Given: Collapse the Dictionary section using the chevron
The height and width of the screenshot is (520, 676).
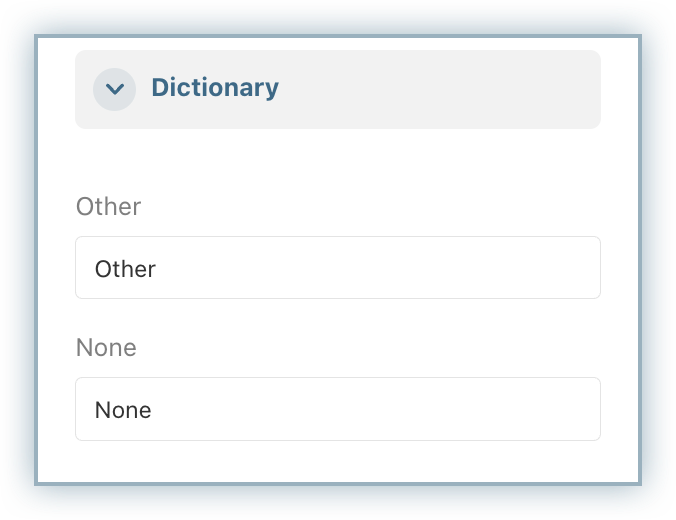Looking at the screenshot, I should [x=115, y=89].
